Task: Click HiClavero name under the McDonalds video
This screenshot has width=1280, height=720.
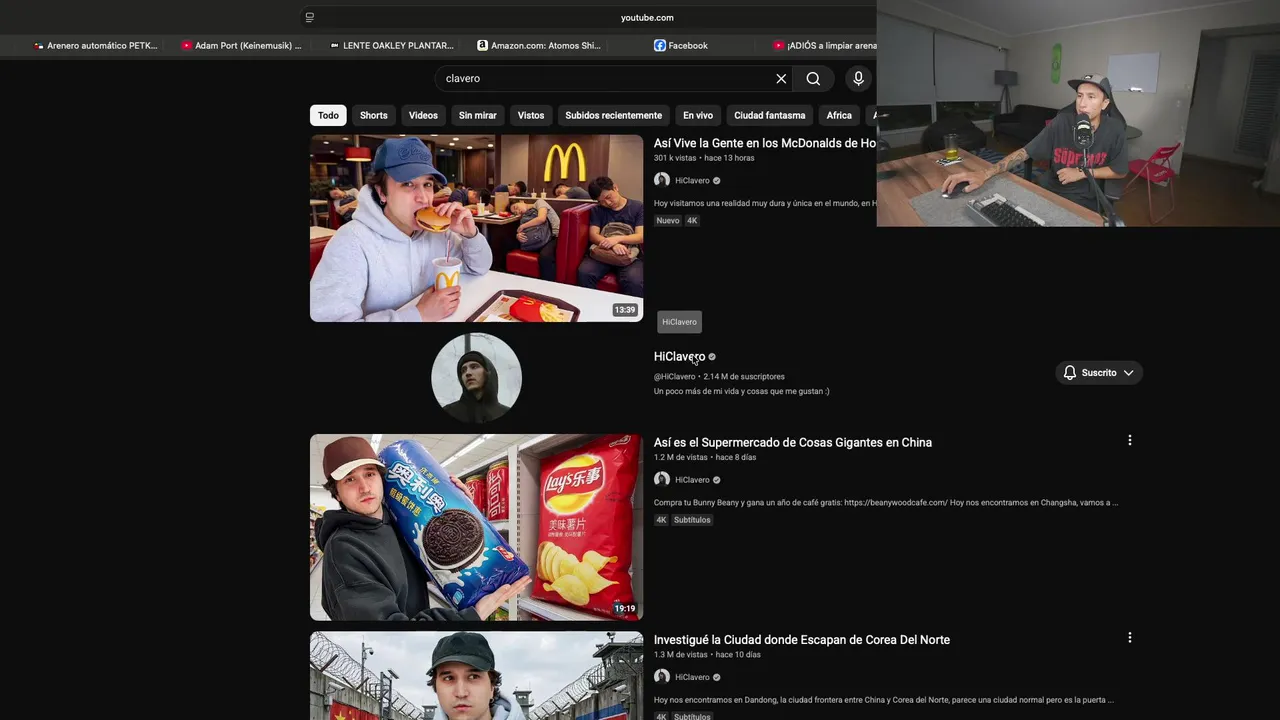Action: coord(692,181)
